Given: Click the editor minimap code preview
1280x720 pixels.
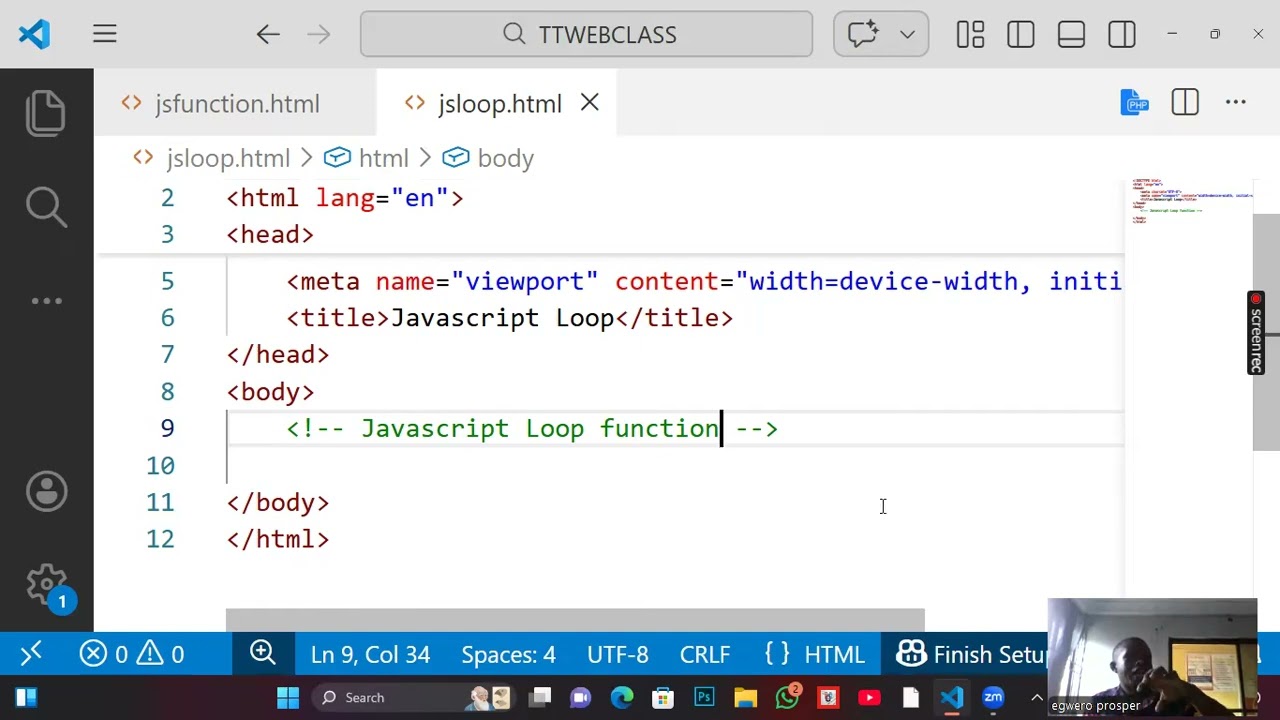Looking at the screenshot, I should [1190, 200].
